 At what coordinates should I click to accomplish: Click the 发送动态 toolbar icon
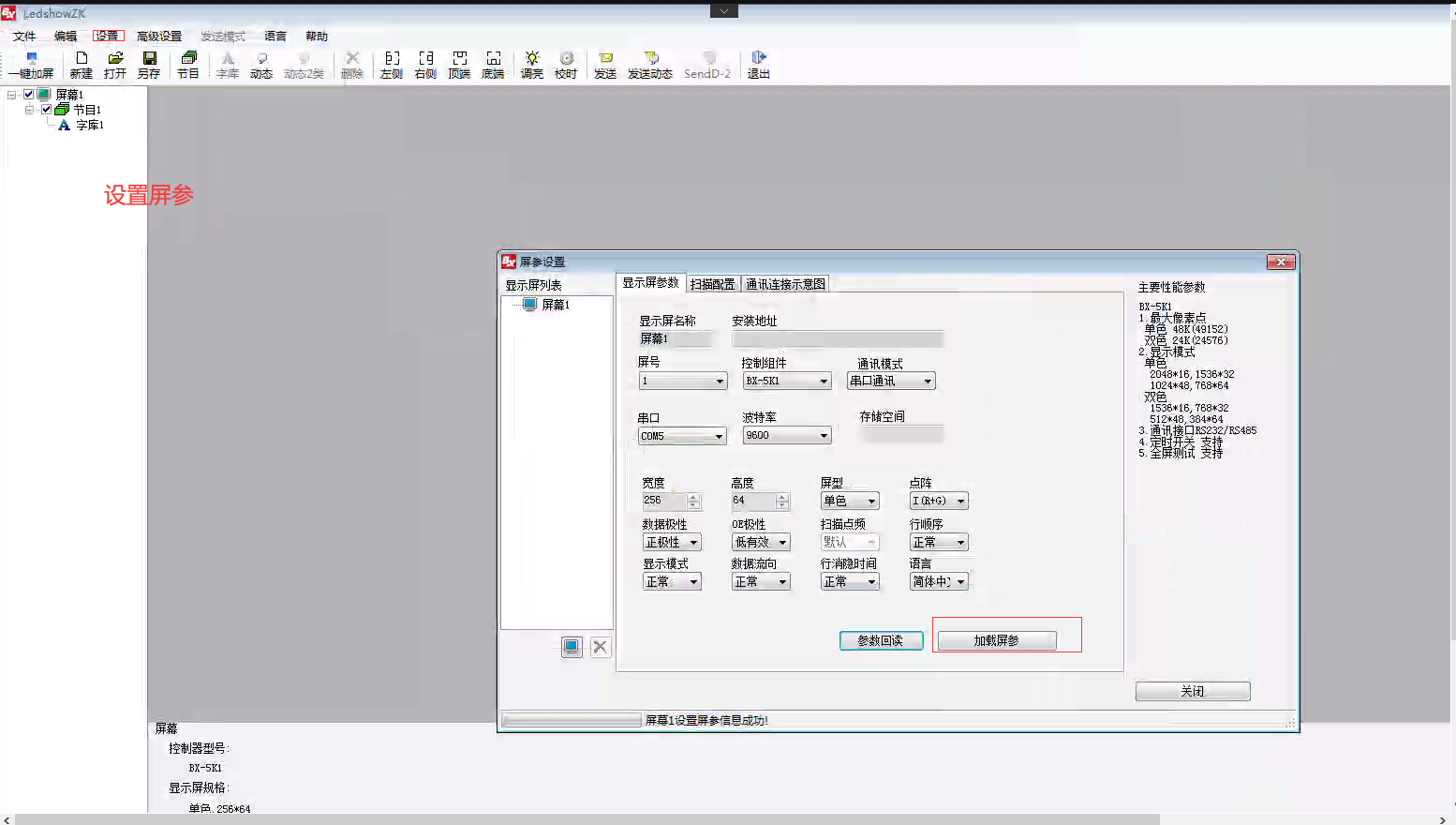click(x=650, y=65)
